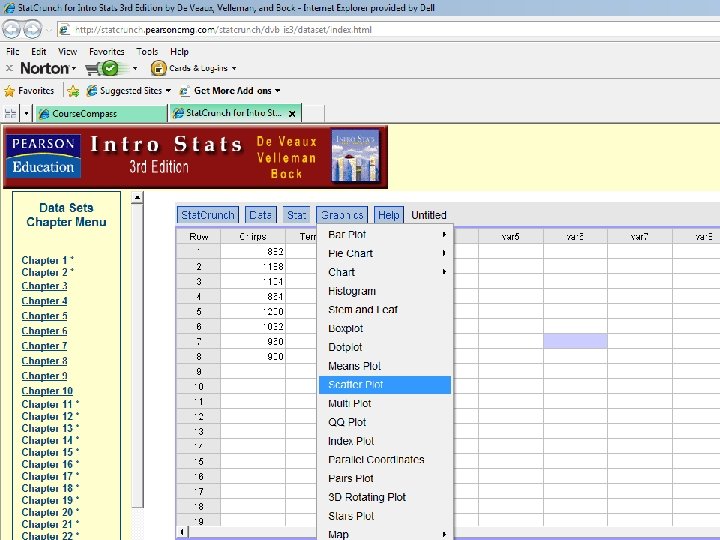
Task: Choose Pairs Plot
Action: click(x=385, y=478)
